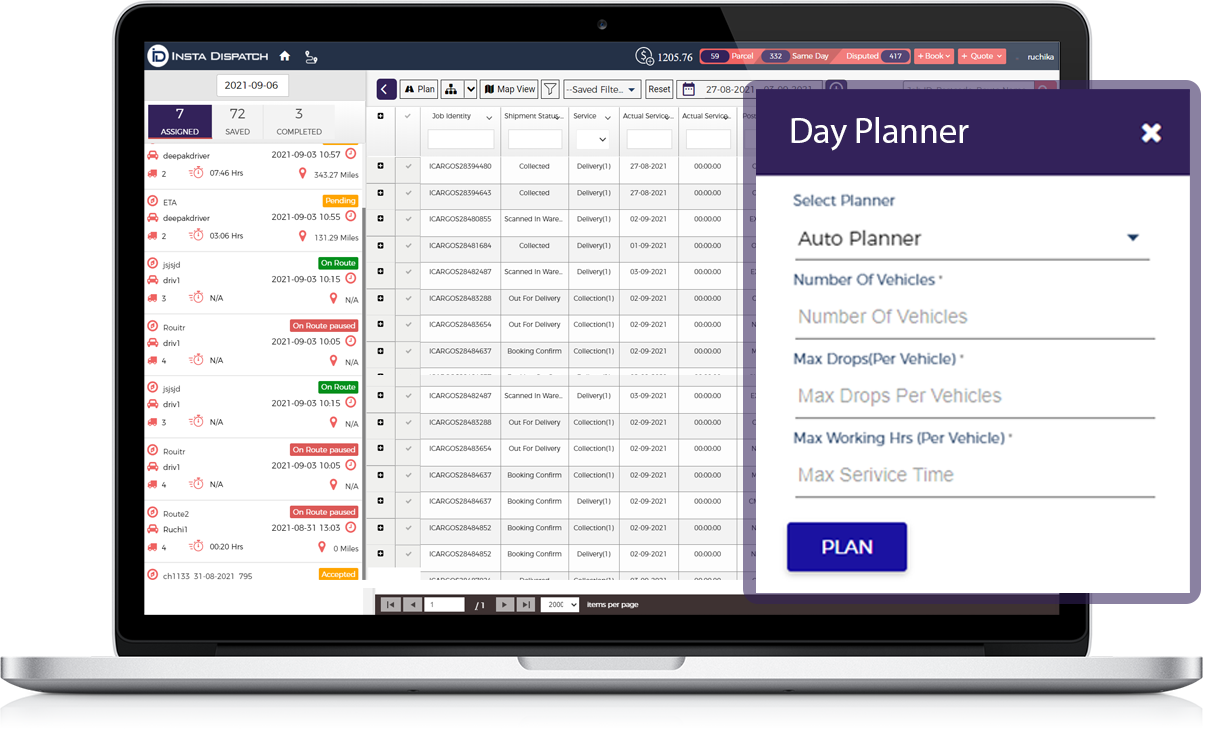Collapse panel with the back arrow button
Screen dimensions: 1220x729
tap(386, 89)
